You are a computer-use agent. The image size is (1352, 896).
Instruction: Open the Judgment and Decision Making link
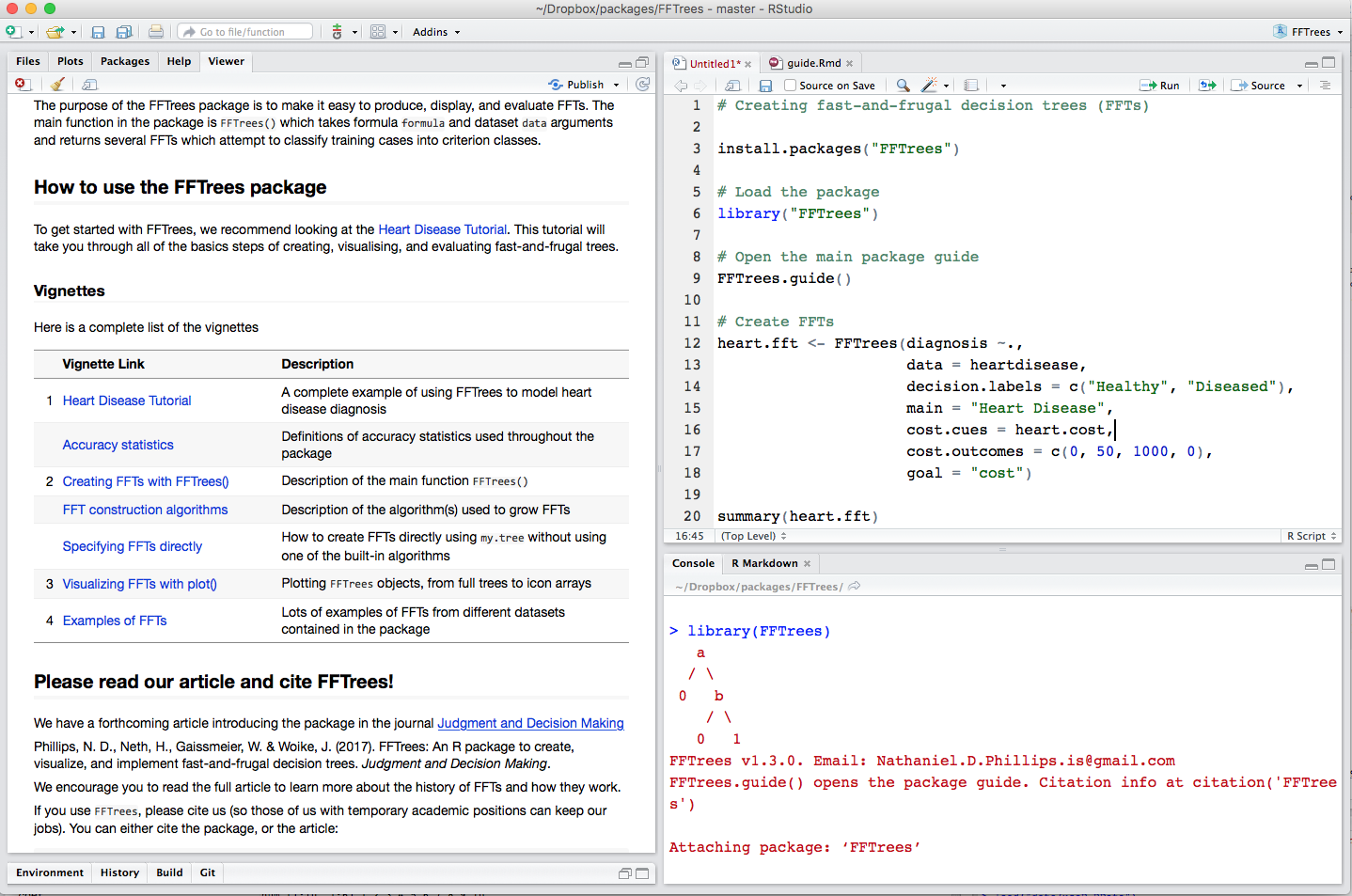tap(530, 723)
